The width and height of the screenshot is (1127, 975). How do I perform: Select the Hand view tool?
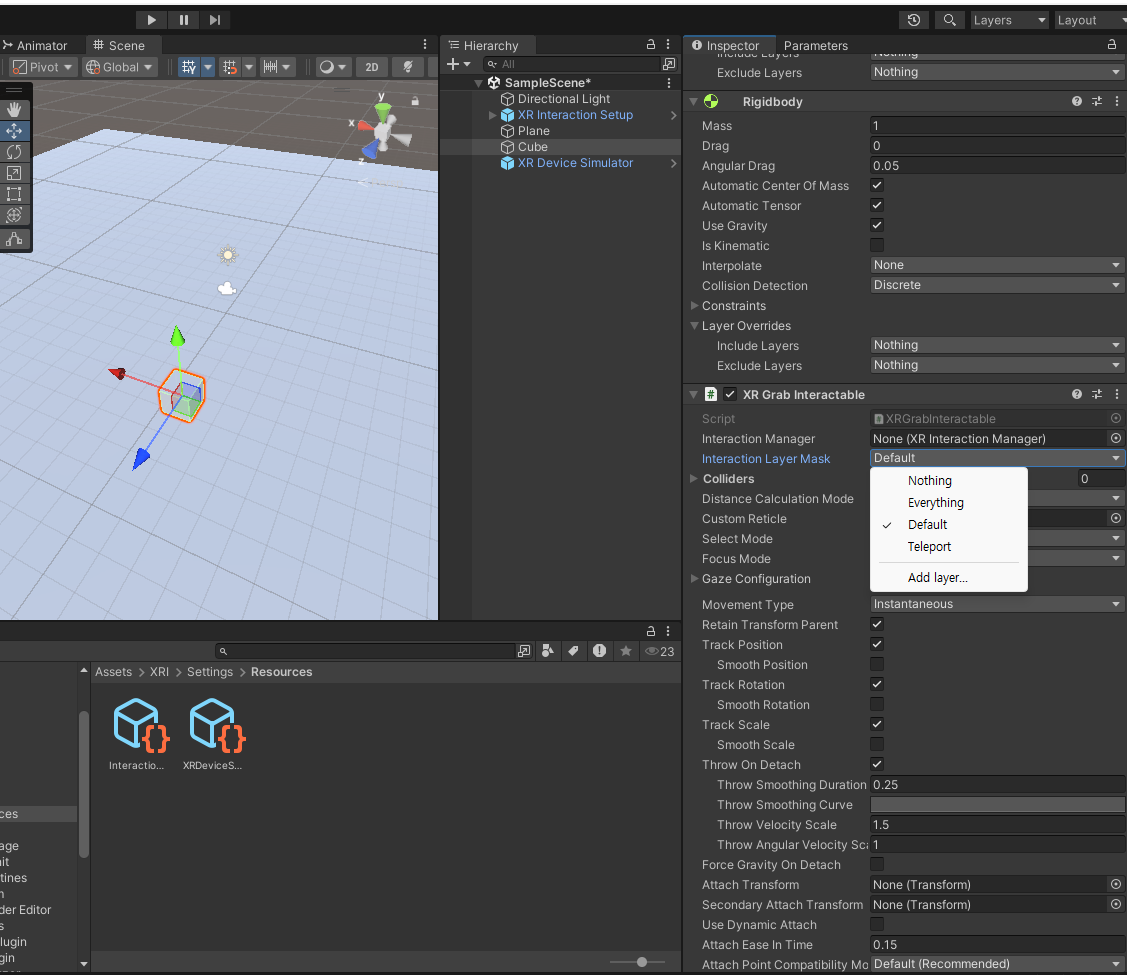coord(14,109)
